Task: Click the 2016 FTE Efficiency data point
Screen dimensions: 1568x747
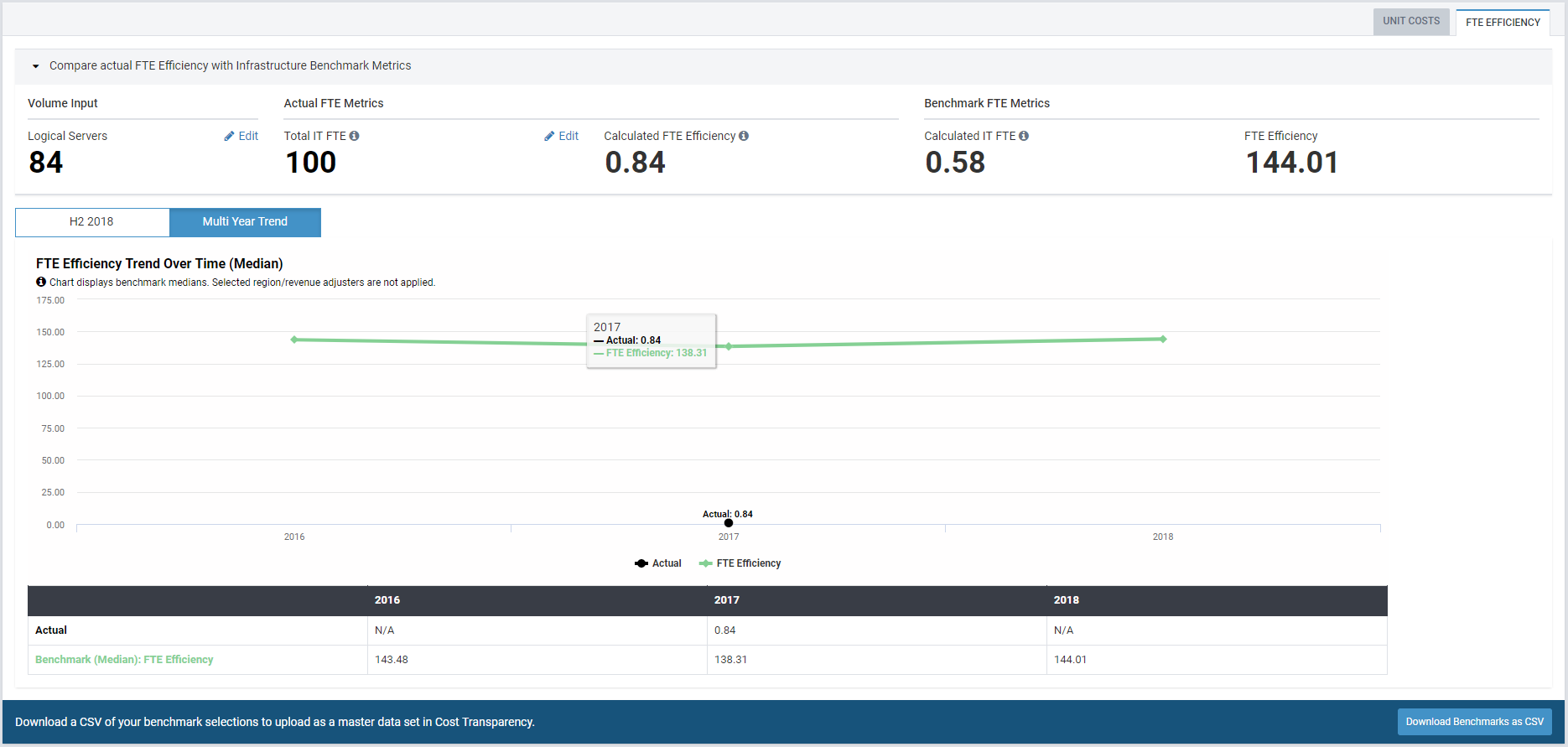Action: coord(294,340)
